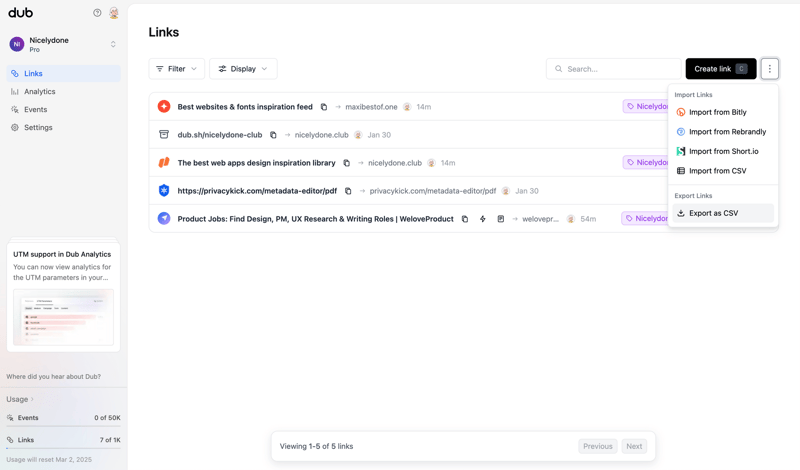Screen dimensions: 800x470
Task: Click the Previous page button
Action: click(597, 446)
